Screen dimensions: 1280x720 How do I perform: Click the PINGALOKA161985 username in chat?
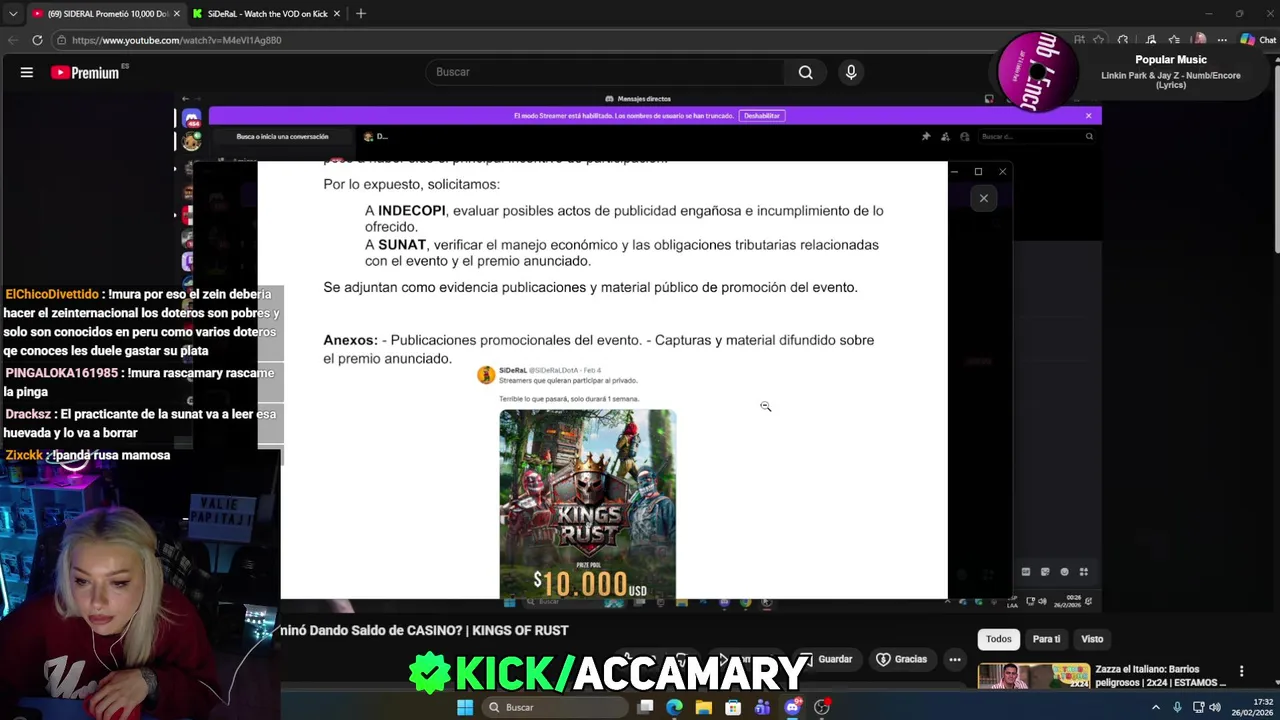tap(61, 373)
